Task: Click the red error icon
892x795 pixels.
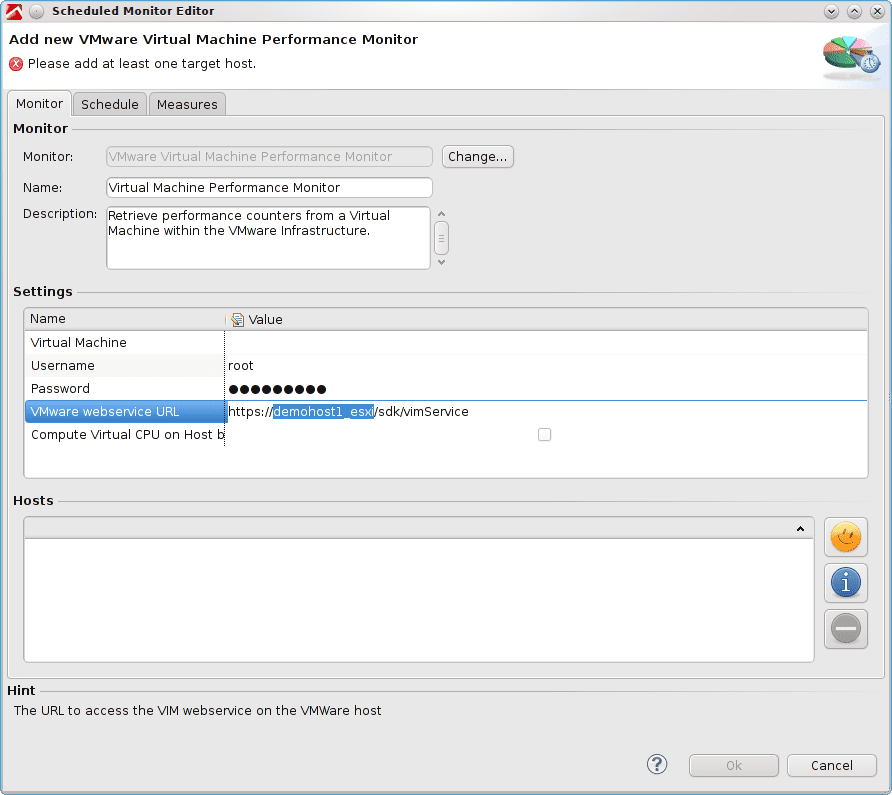Action: [x=16, y=64]
